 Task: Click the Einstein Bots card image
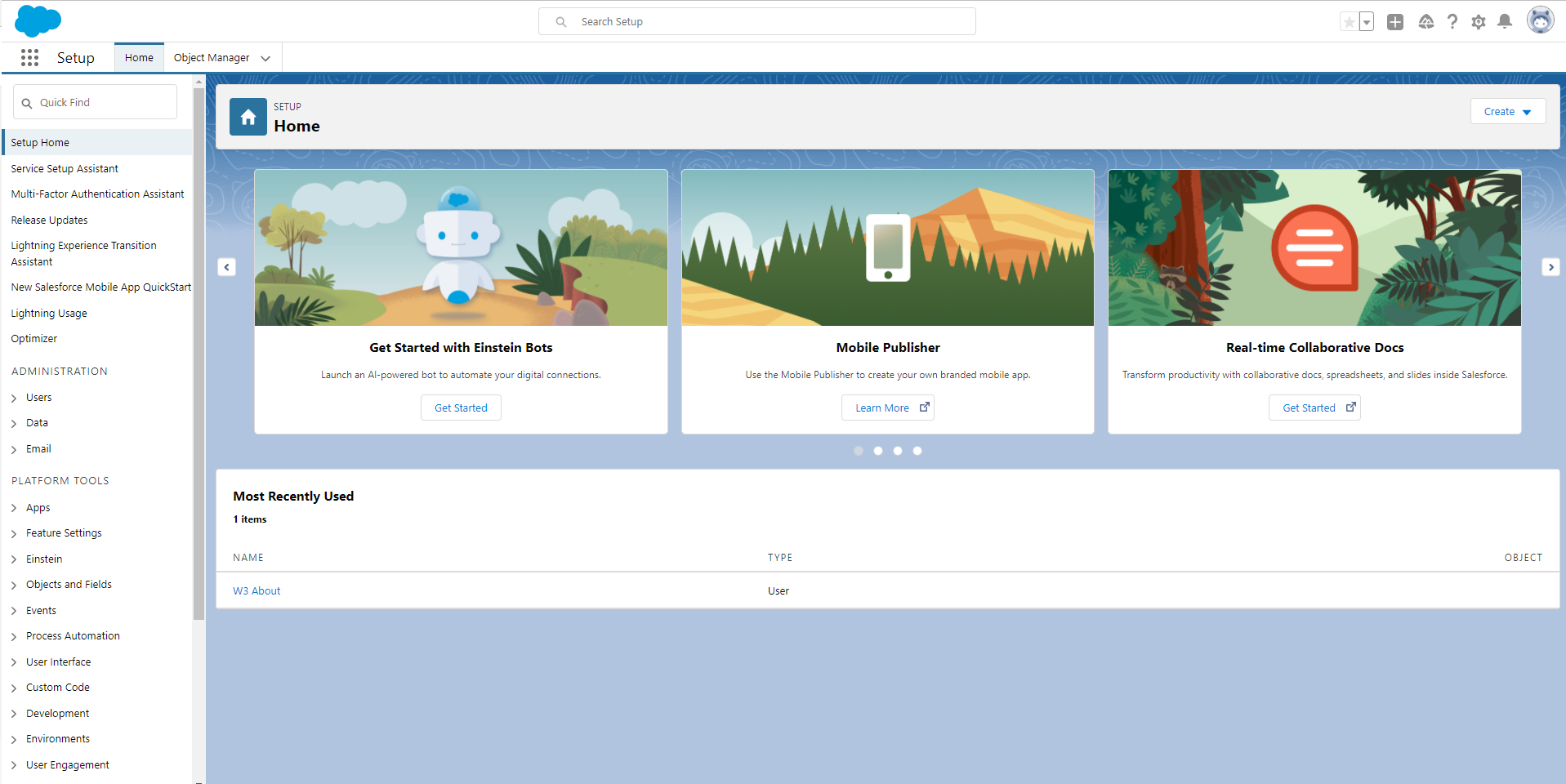point(461,247)
